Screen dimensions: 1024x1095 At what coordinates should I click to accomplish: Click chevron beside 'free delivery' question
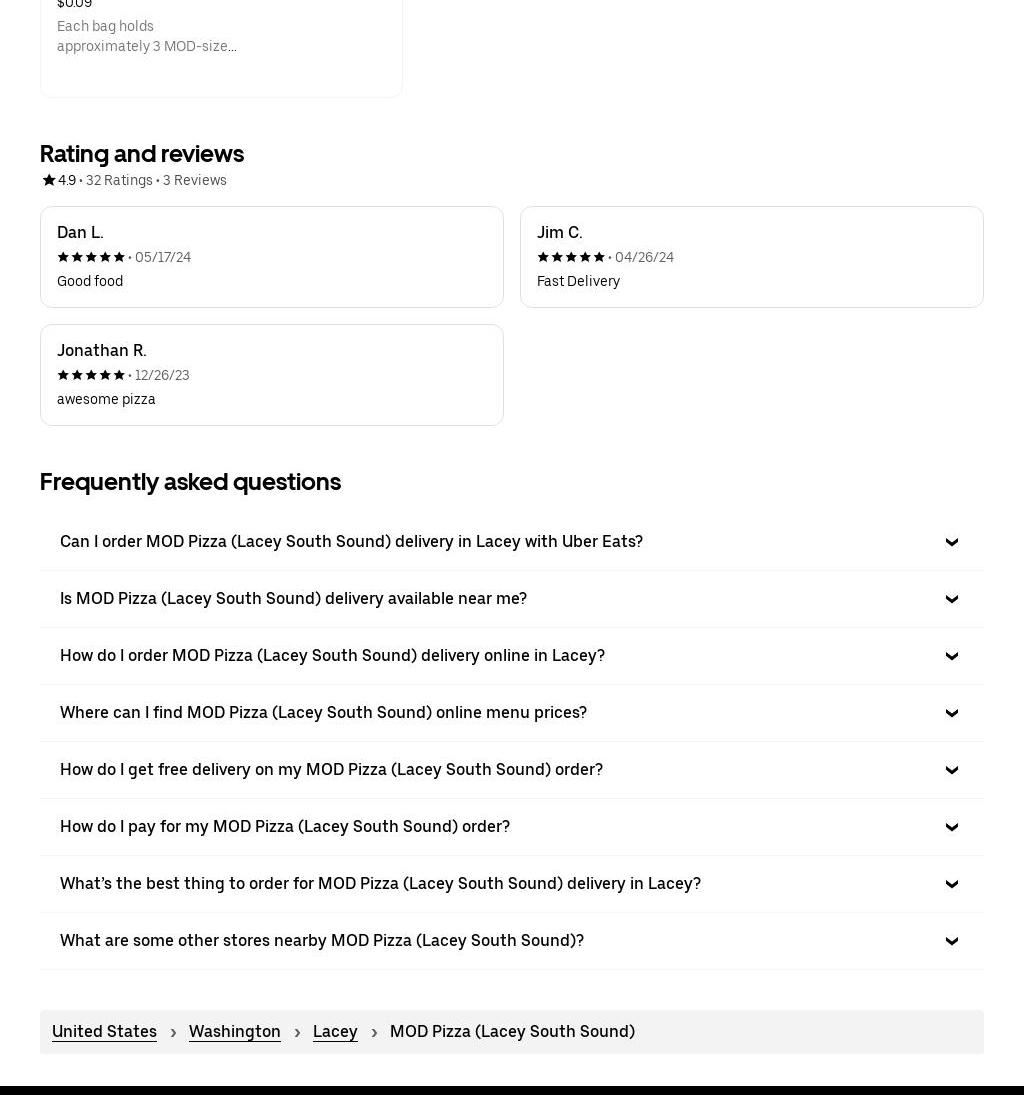coord(951,770)
